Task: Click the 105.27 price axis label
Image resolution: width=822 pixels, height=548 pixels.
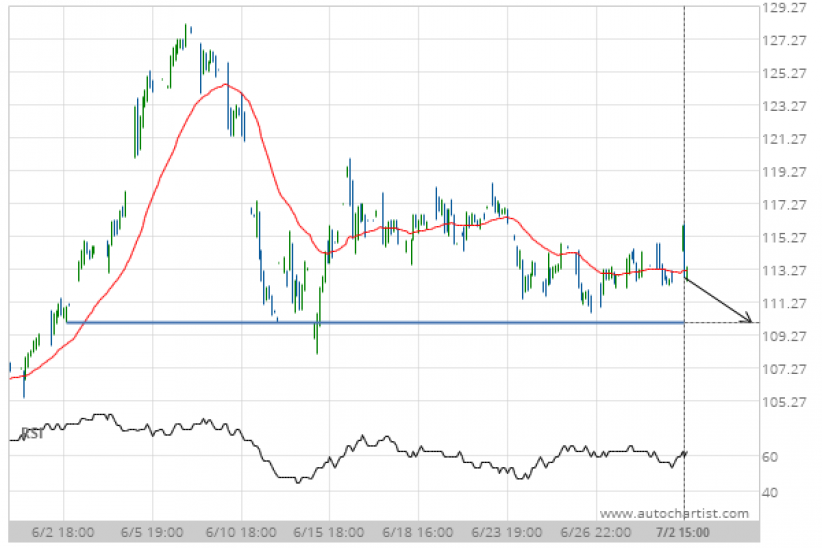Action: point(784,402)
